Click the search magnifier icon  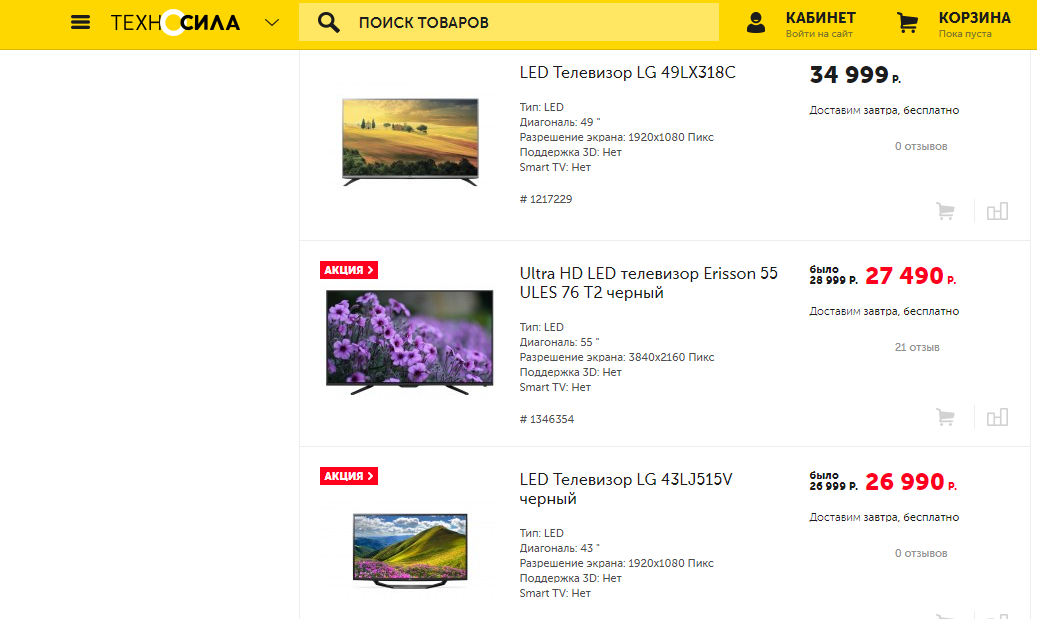(328, 22)
